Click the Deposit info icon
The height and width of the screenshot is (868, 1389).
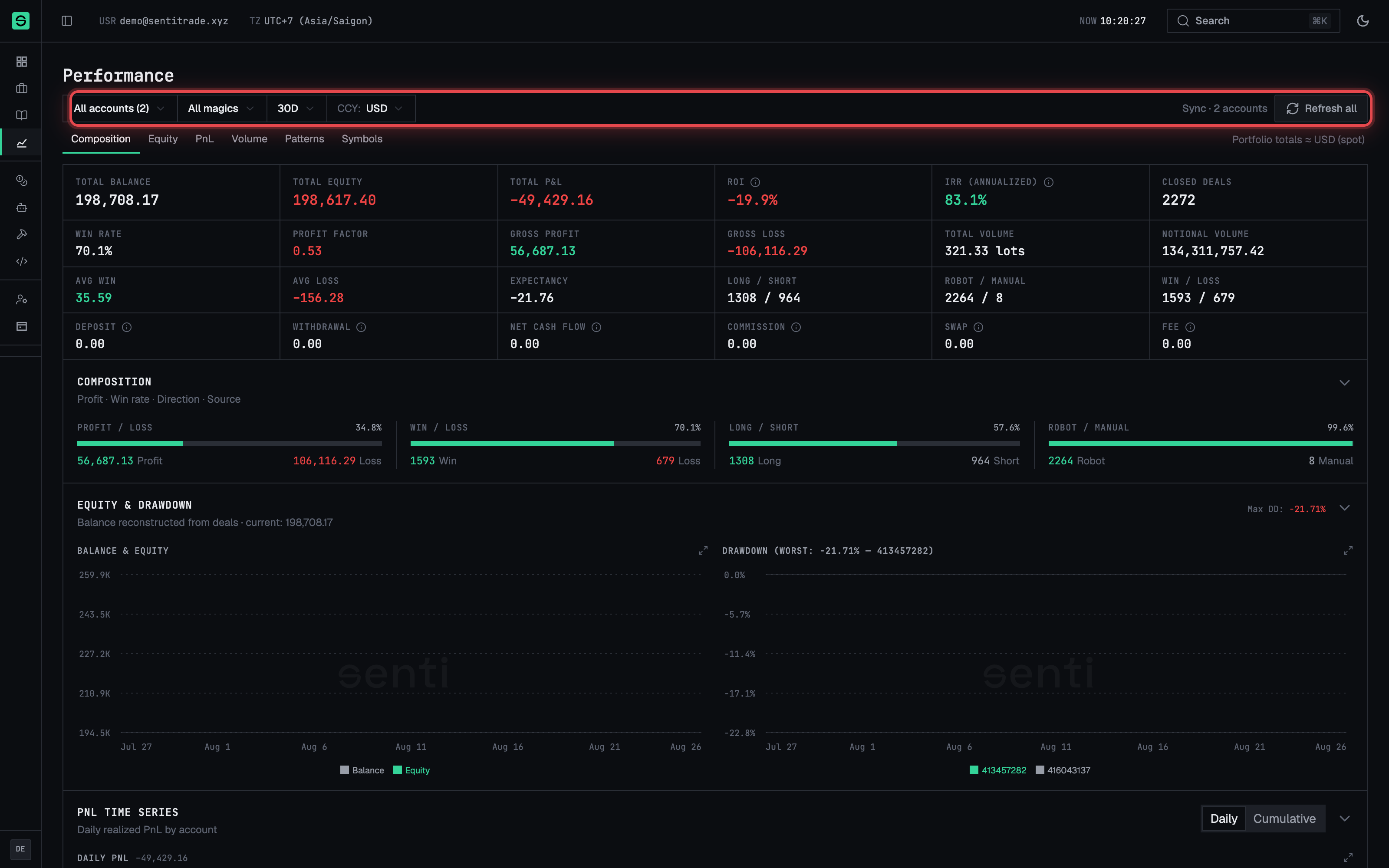tap(127, 327)
